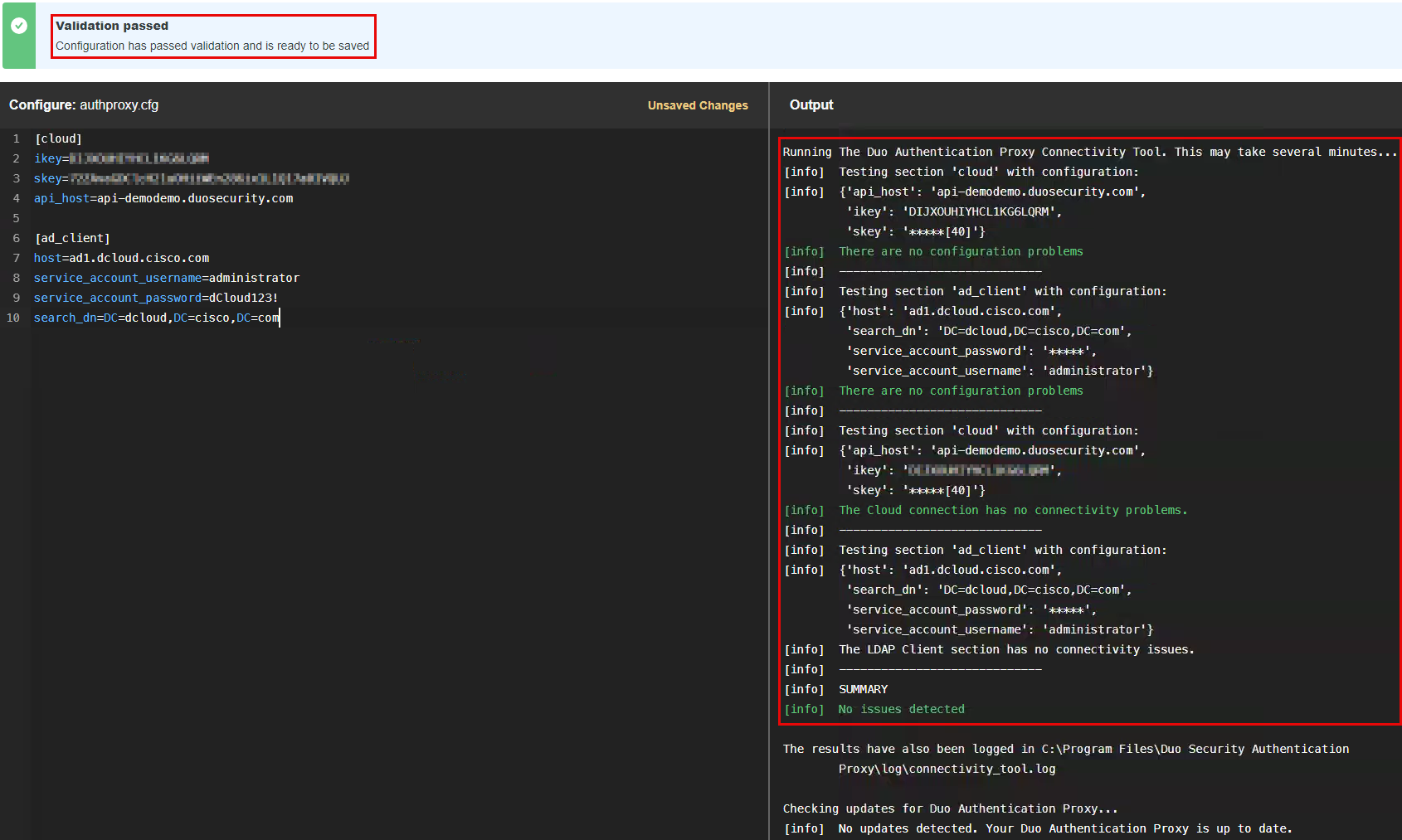Click the Cloud connection no connectivity problems message

pyautogui.click(x=1012, y=510)
